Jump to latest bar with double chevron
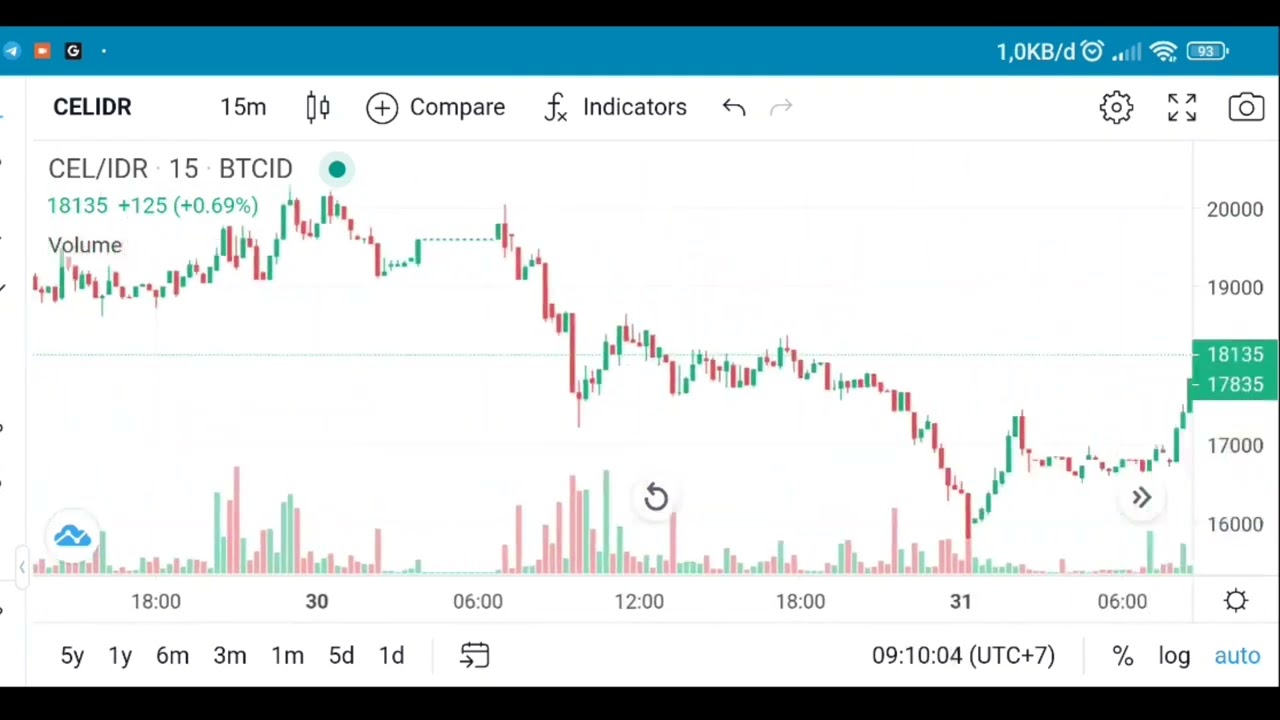The image size is (1280, 720). click(x=1141, y=497)
